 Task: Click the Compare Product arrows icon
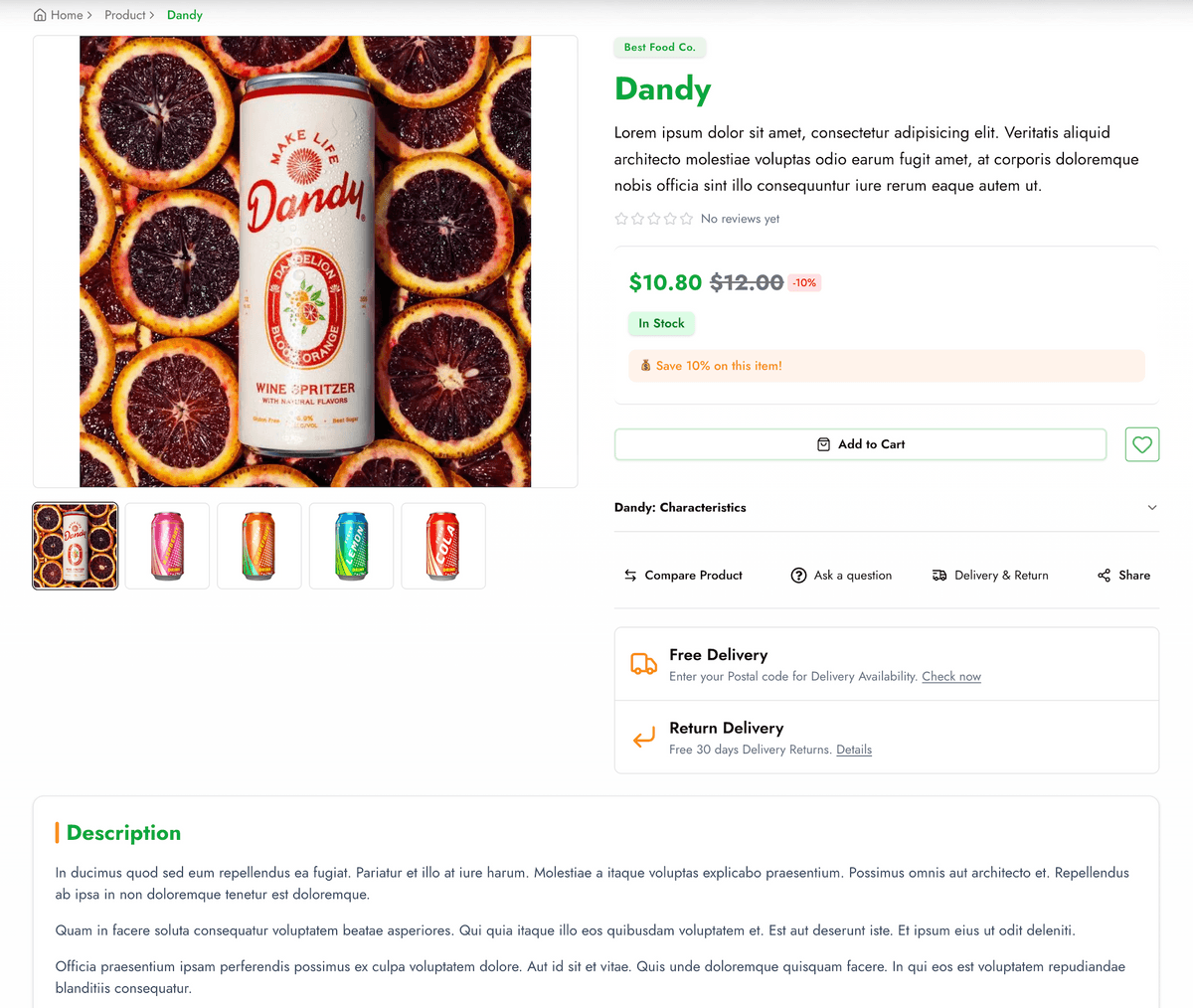click(x=630, y=576)
